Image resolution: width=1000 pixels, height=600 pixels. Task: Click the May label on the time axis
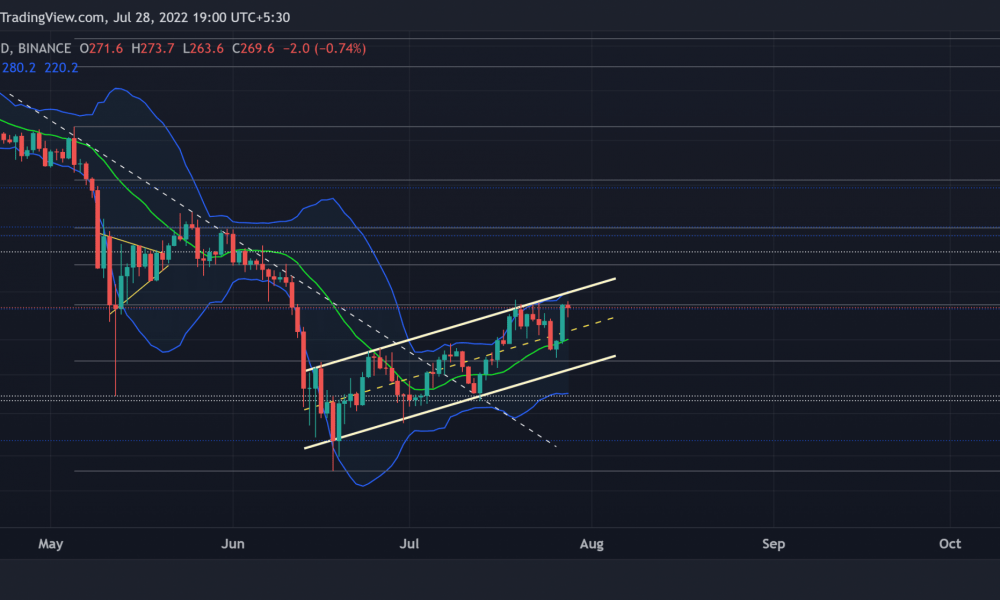(x=51, y=544)
